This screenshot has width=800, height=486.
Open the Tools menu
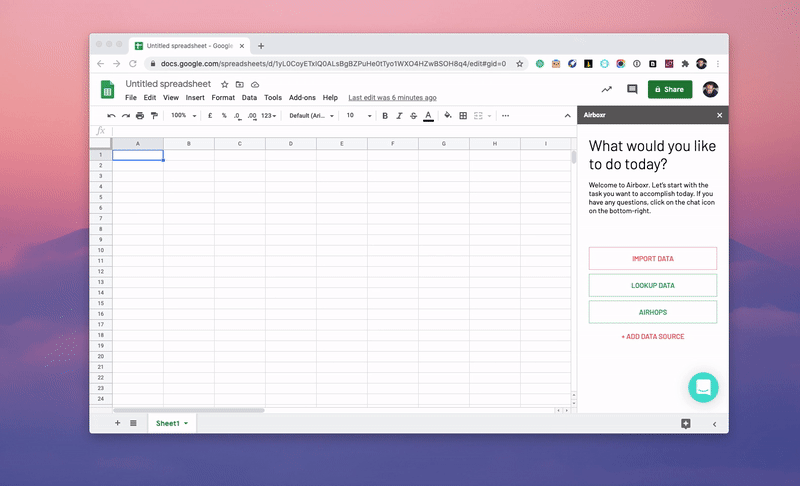click(x=272, y=97)
